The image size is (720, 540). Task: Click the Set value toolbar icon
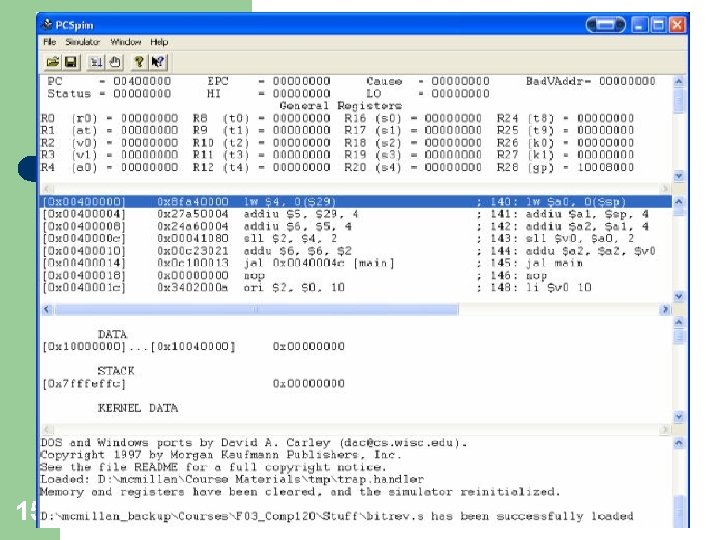tap(96, 62)
